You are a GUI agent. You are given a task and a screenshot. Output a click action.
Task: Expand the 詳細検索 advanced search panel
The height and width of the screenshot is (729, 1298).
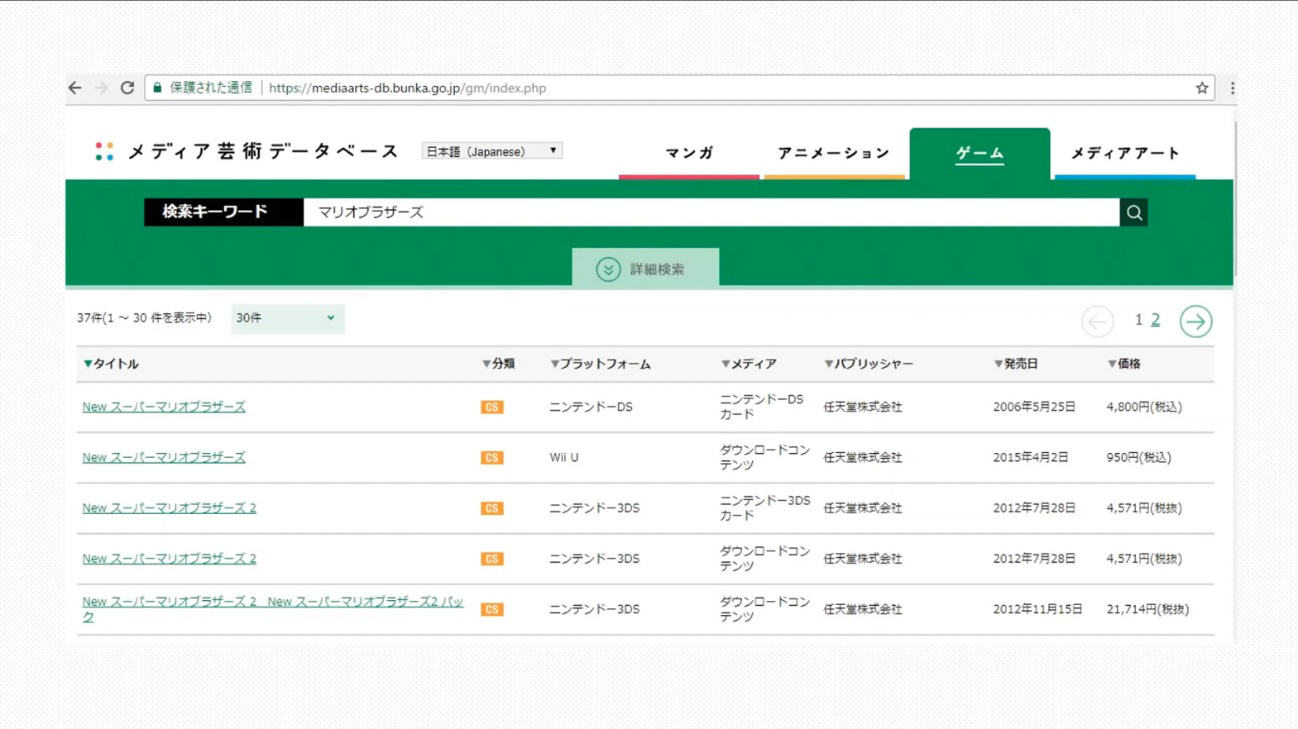[645, 269]
